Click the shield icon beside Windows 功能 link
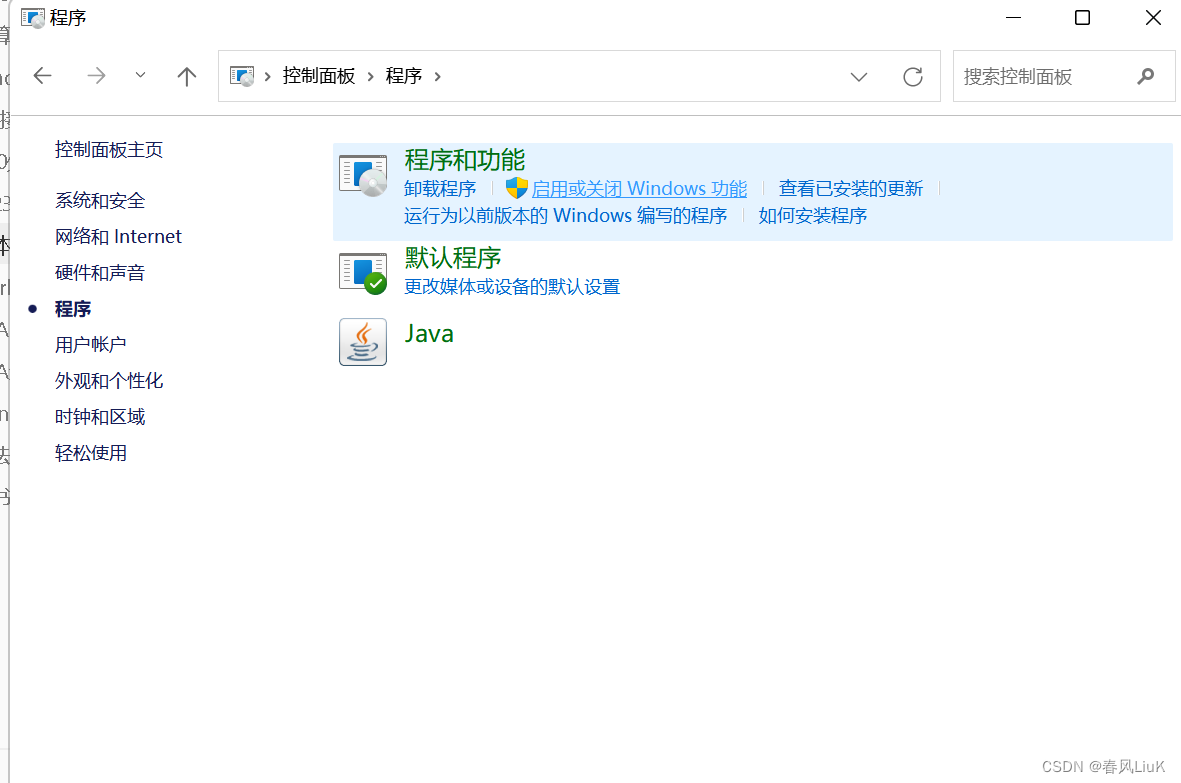 517,188
